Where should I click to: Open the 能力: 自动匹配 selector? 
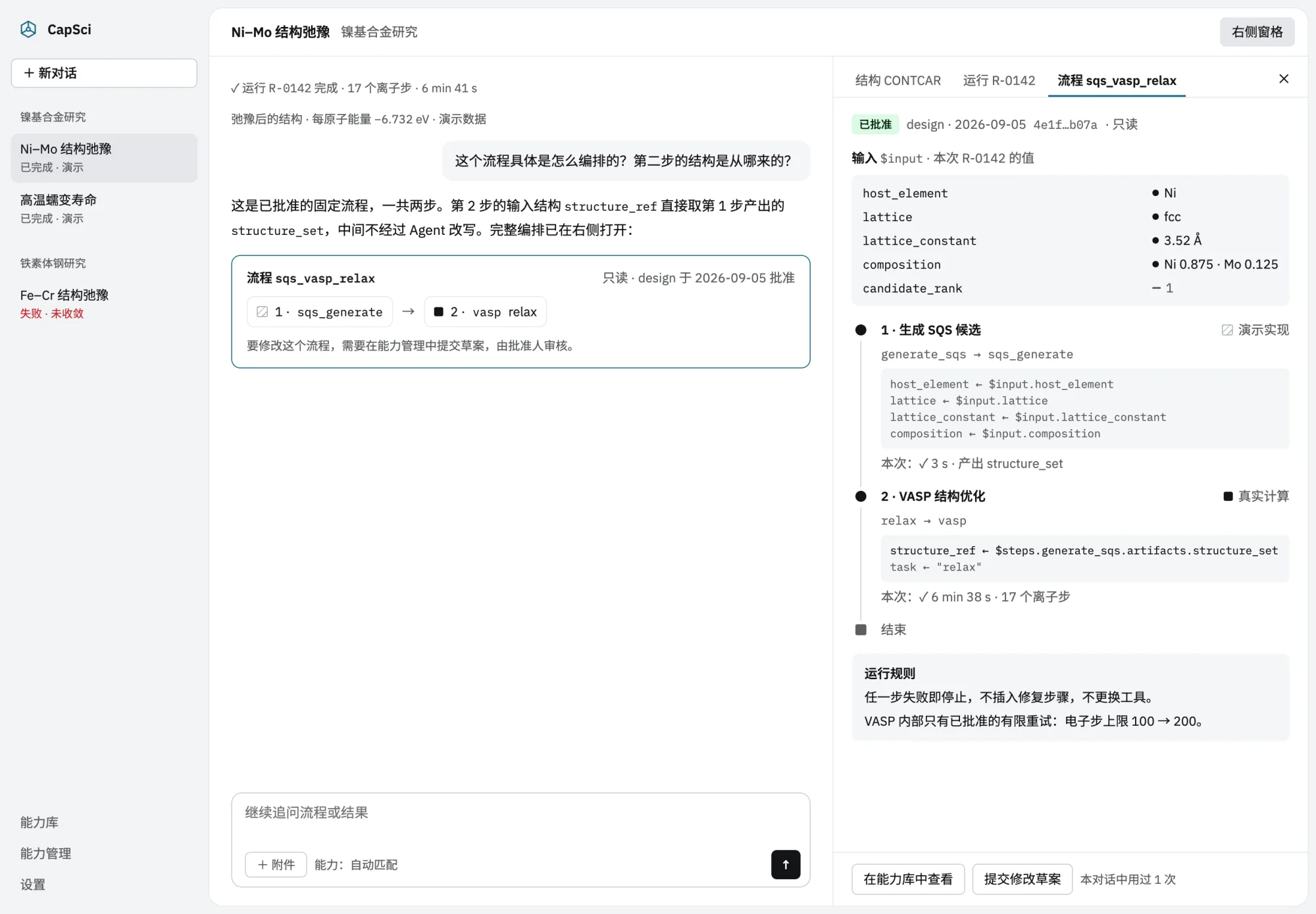pyautogui.click(x=356, y=865)
